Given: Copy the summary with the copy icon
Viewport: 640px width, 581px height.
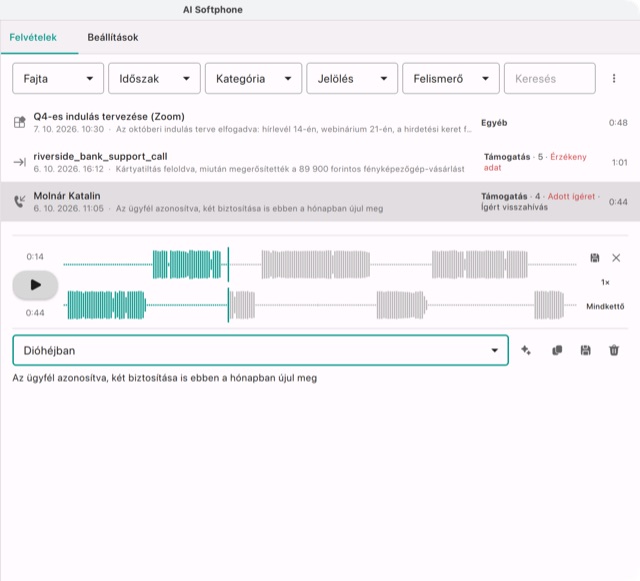Looking at the screenshot, I should [557, 350].
